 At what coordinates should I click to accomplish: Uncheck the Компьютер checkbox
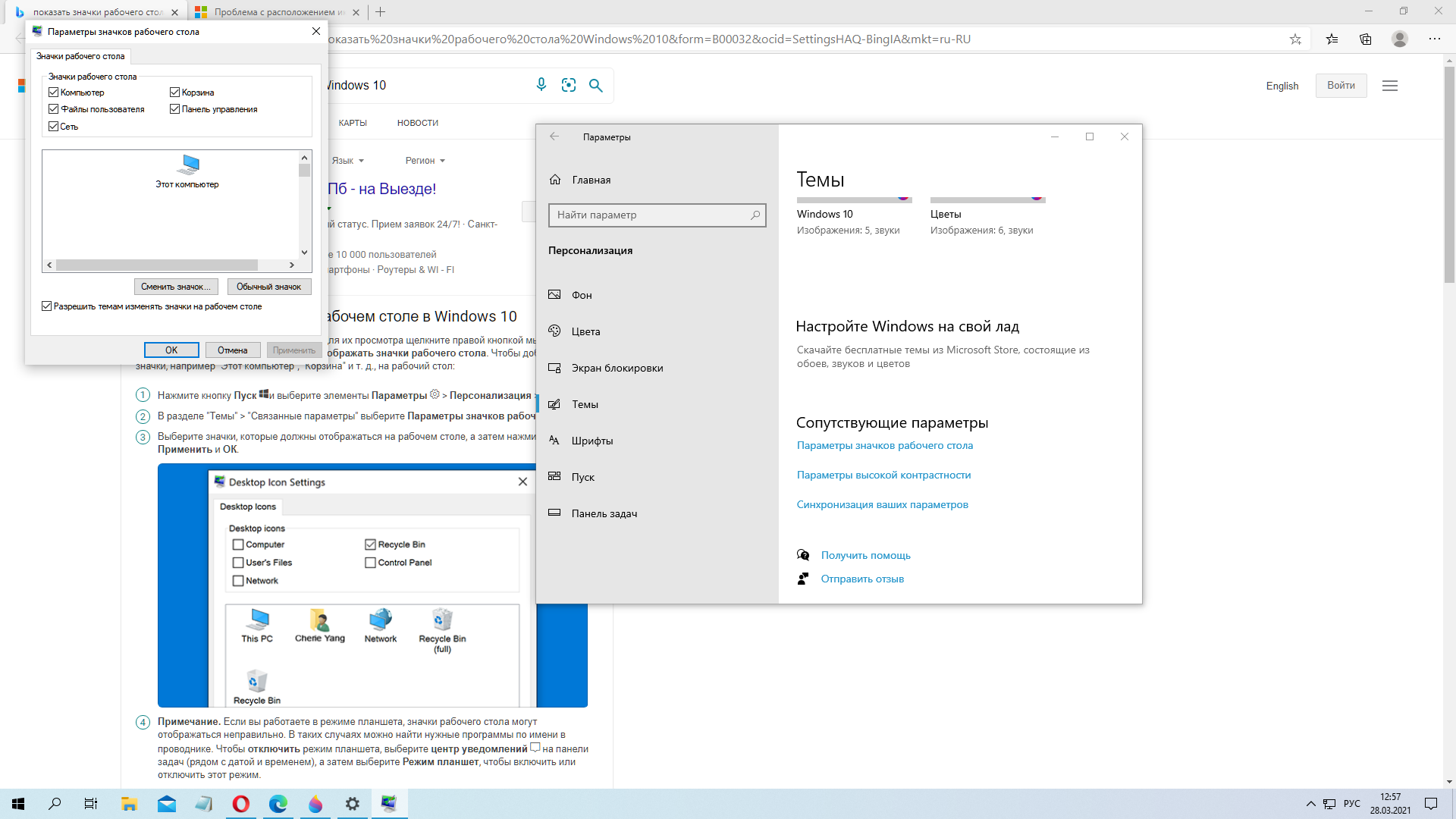tap(53, 93)
